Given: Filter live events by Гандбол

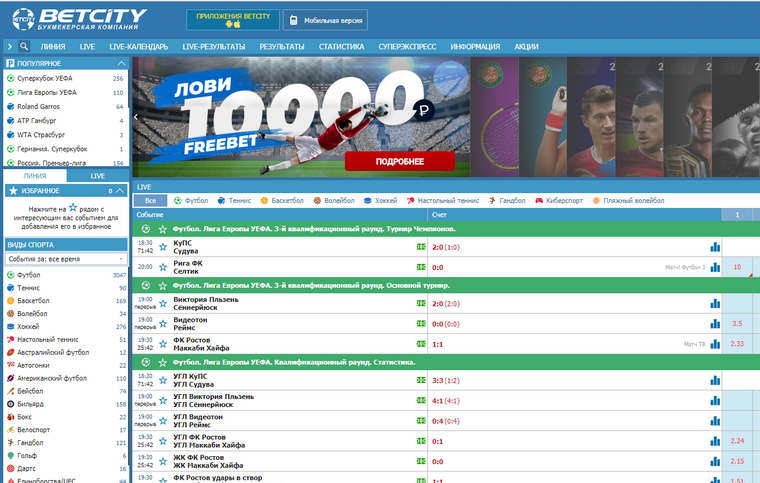Looking at the screenshot, I should pyautogui.click(x=507, y=201).
